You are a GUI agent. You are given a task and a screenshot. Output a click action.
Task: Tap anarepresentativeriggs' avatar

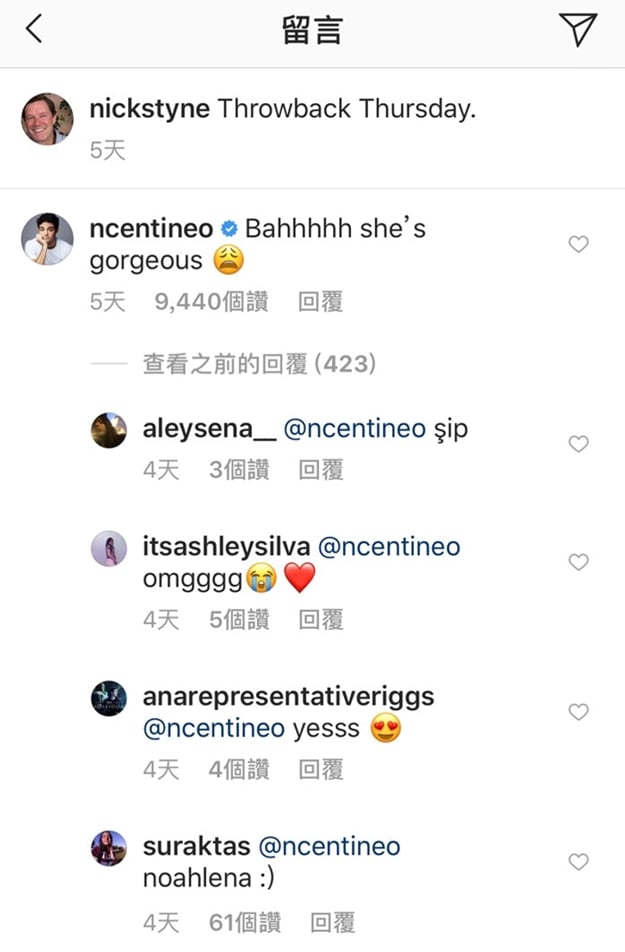[109, 698]
